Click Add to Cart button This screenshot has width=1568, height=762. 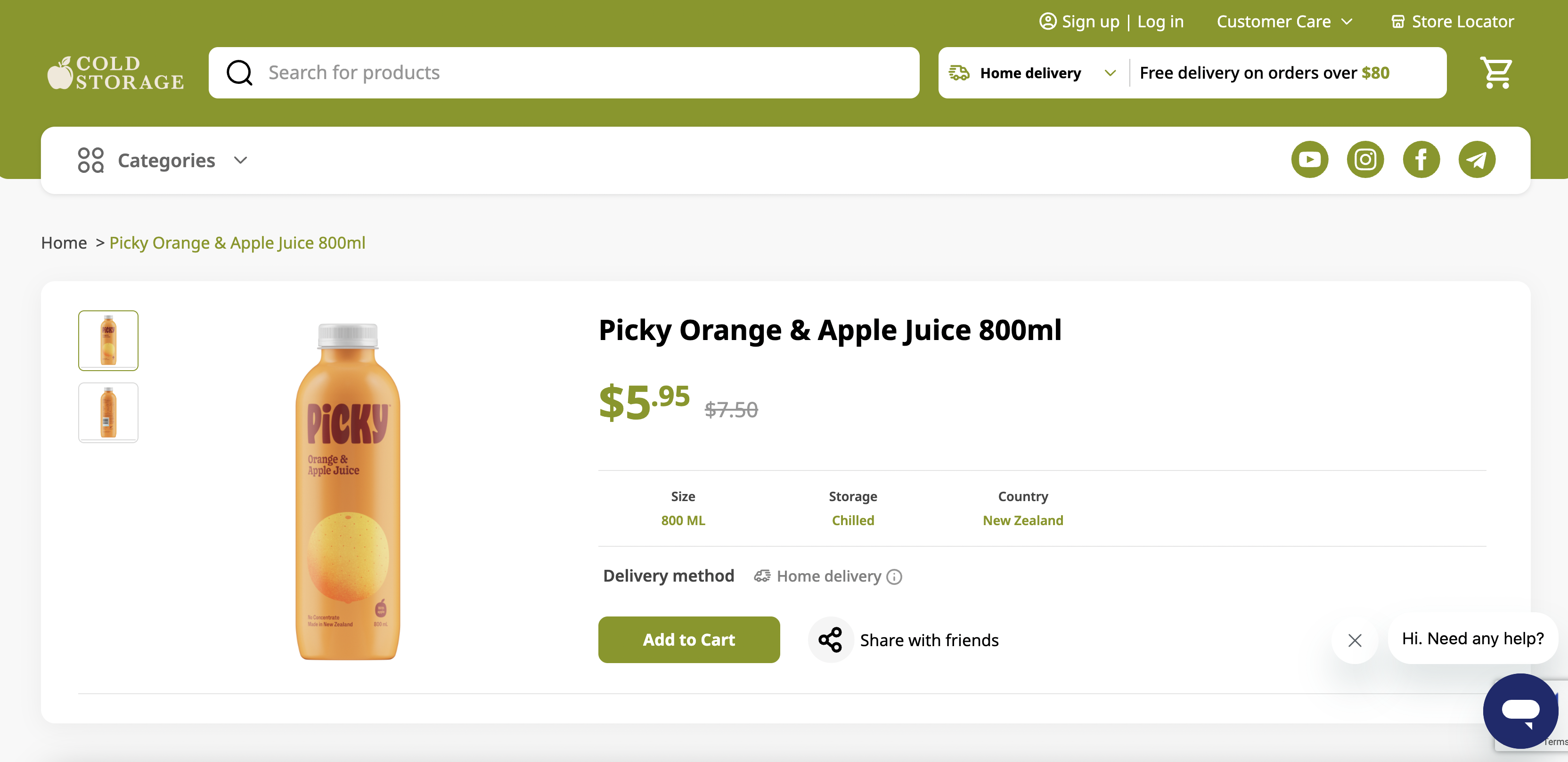(688, 640)
